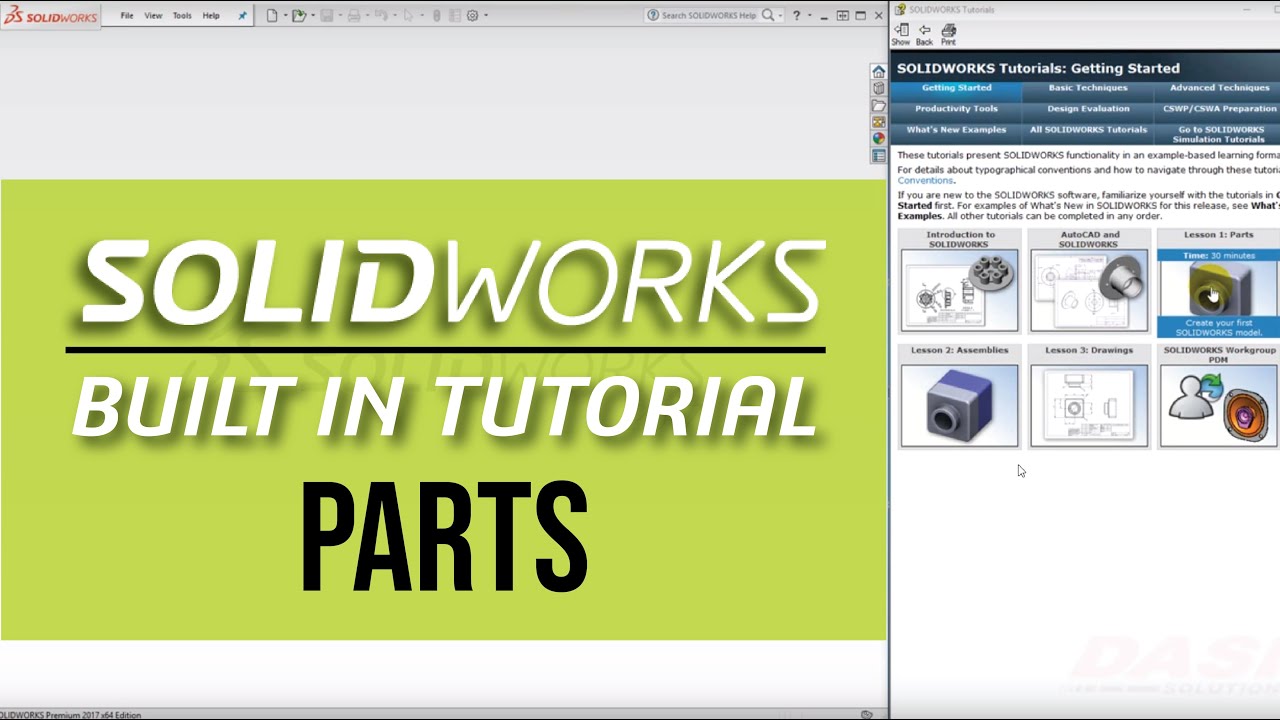Open View Palette tab in task pane
Screen dimensions: 1280x720
[x=878, y=122]
